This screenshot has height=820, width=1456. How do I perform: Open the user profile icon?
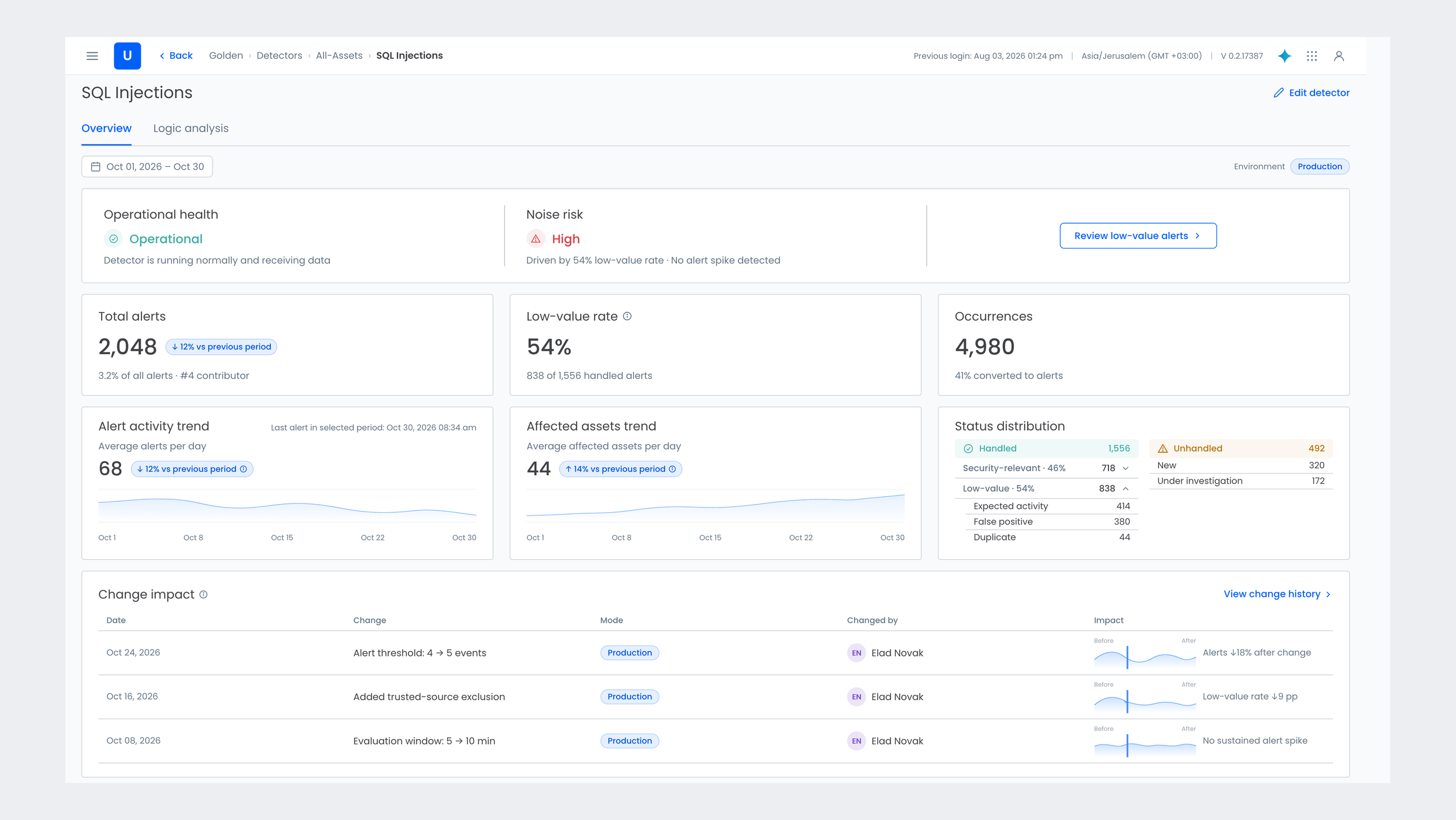pyautogui.click(x=1339, y=56)
